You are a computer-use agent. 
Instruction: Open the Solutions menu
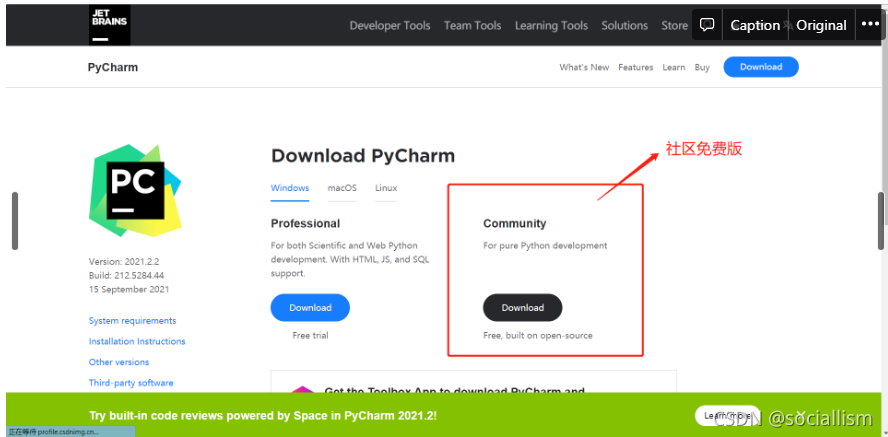(x=624, y=25)
